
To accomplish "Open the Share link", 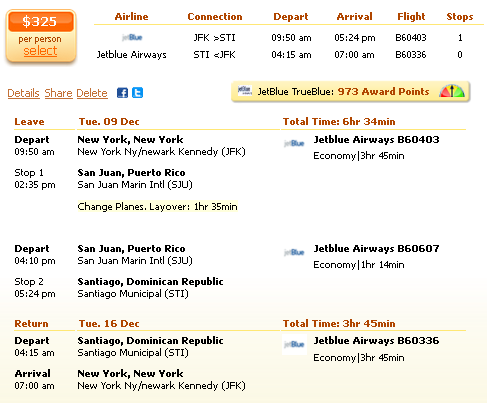I will click(x=58, y=93).
